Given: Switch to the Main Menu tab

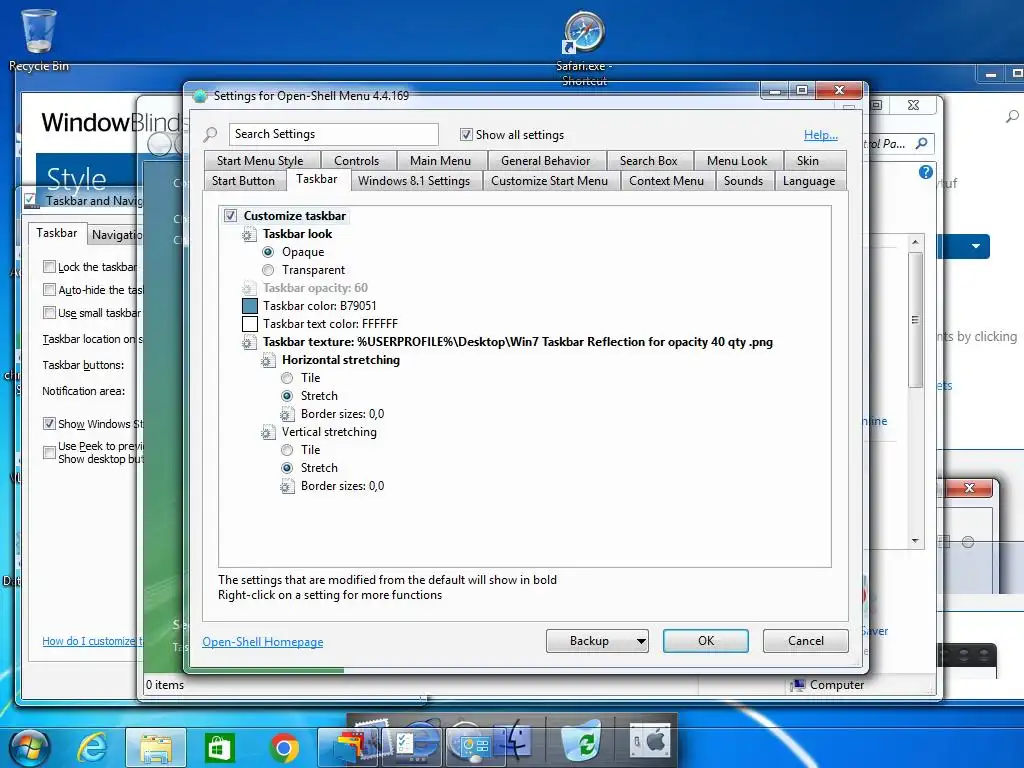Looking at the screenshot, I should 440,161.
